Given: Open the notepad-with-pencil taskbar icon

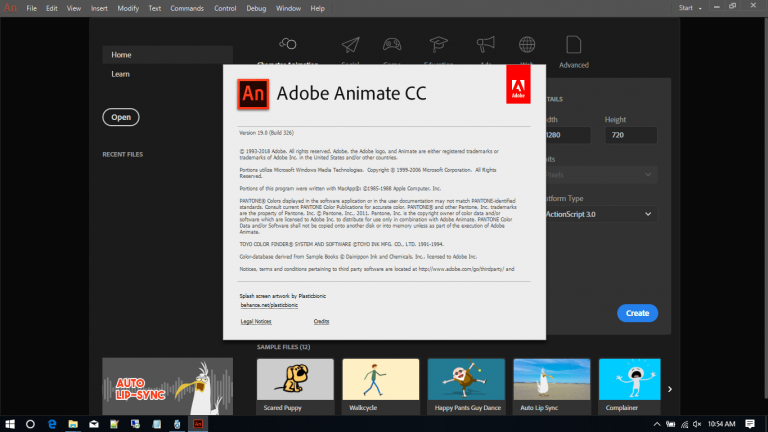Looking at the screenshot, I should coord(115,424).
